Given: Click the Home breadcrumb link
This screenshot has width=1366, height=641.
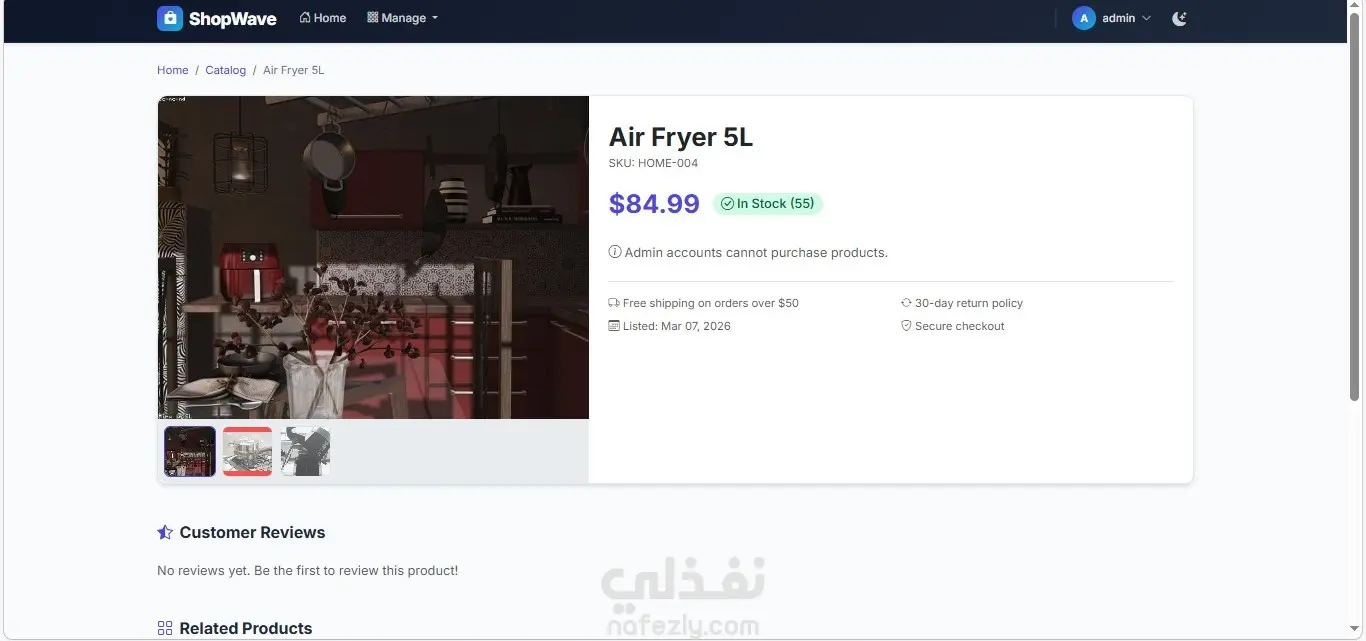Looking at the screenshot, I should (172, 70).
